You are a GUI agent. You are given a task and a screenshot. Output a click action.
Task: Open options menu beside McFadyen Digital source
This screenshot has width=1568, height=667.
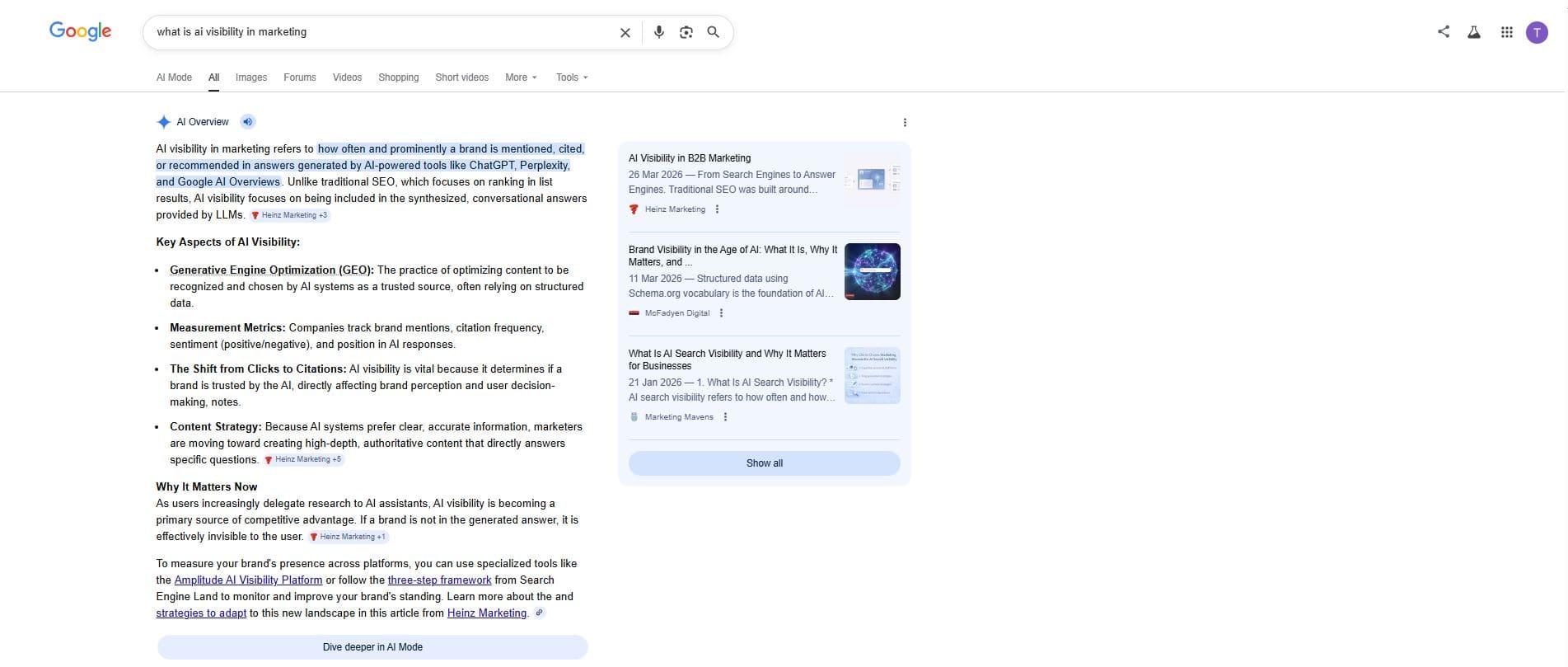(721, 313)
